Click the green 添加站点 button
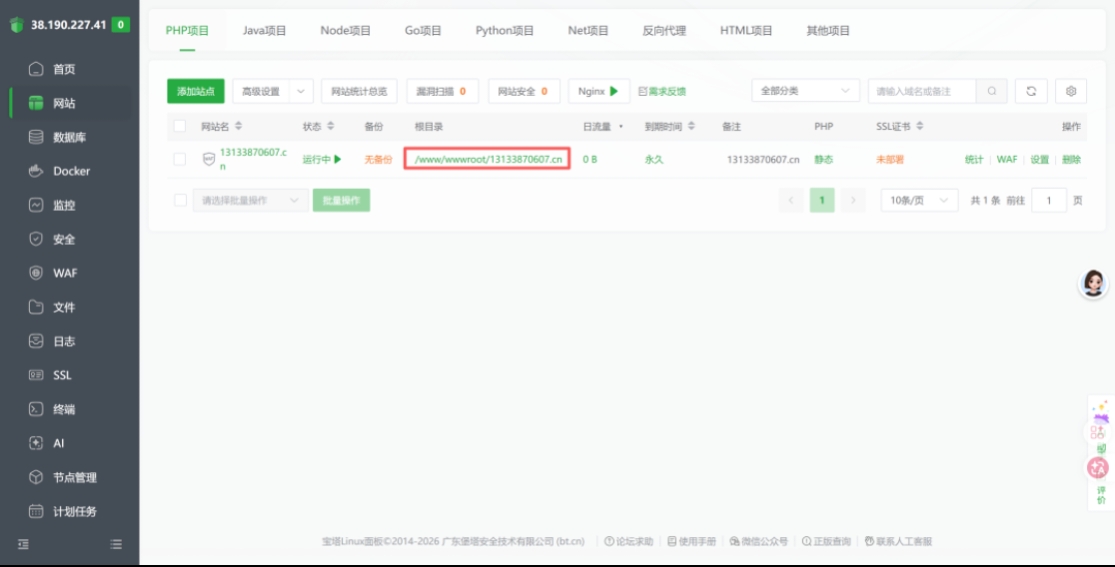1115x567 pixels. (x=196, y=91)
